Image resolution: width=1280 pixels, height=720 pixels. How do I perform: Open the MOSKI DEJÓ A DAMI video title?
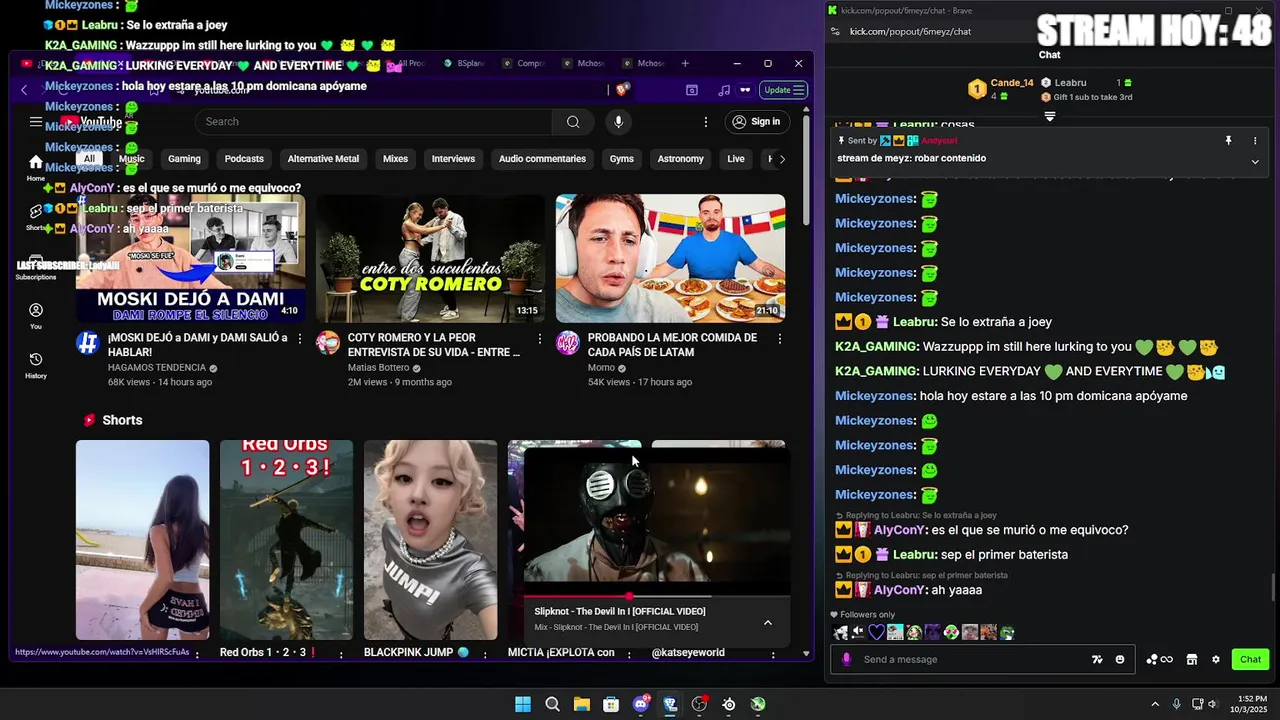(x=198, y=345)
